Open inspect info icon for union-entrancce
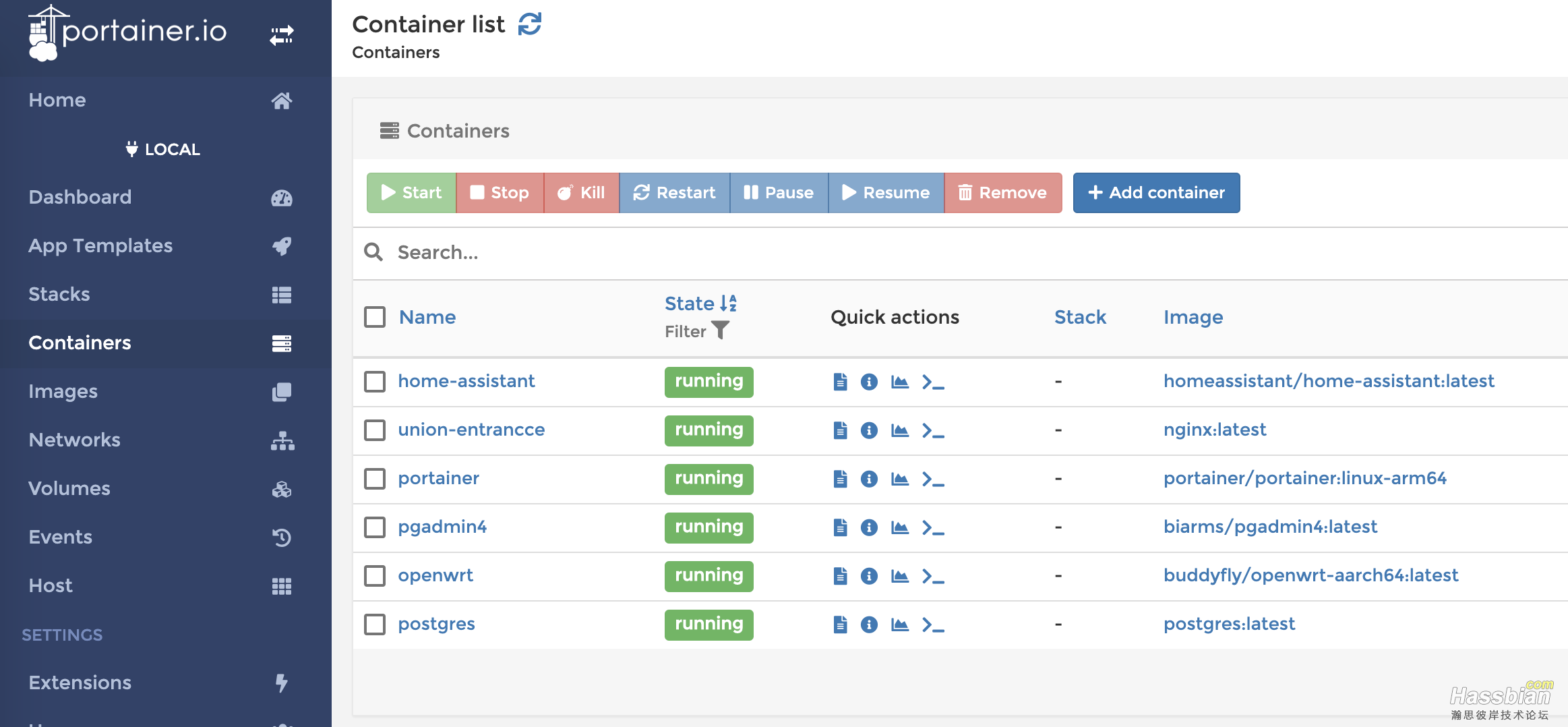Image resolution: width=1568 pixels, height=727 pixels. pos(869,430)
